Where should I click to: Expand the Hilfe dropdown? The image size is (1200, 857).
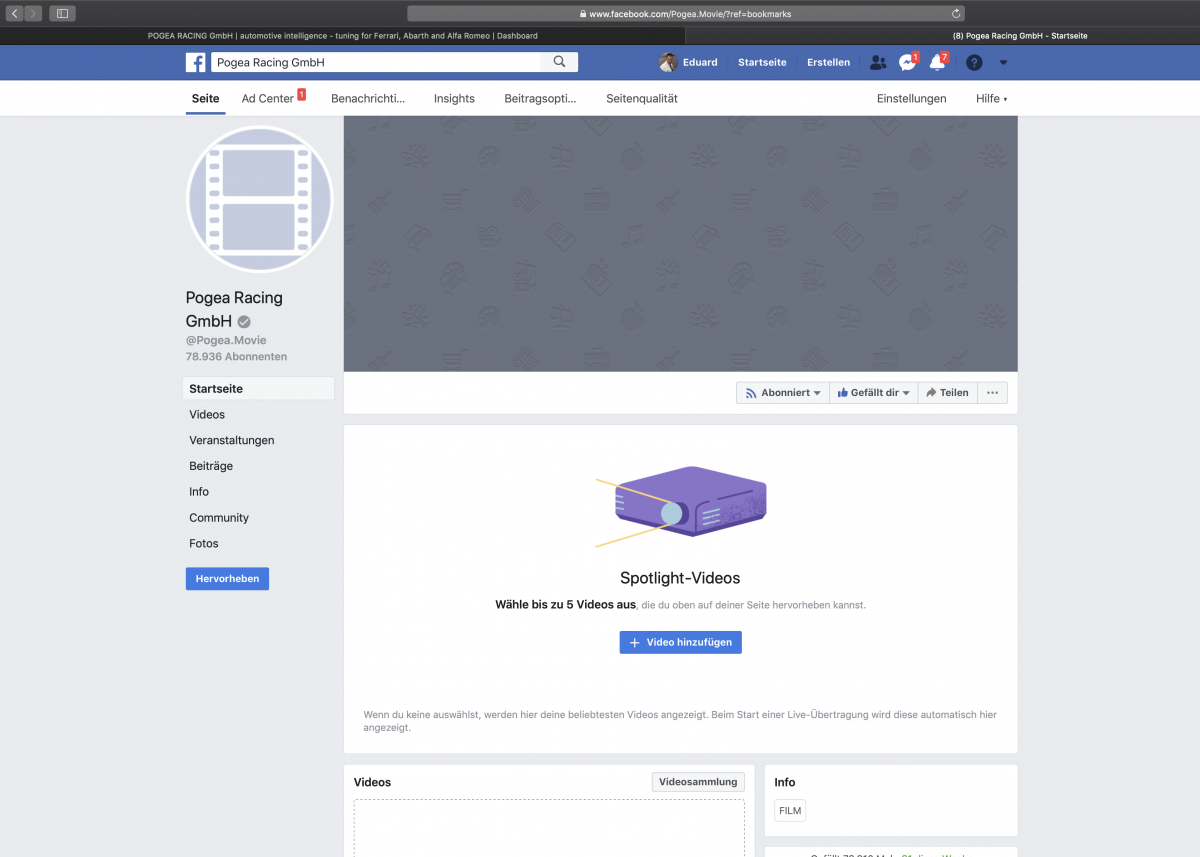[x=991, y=98]
